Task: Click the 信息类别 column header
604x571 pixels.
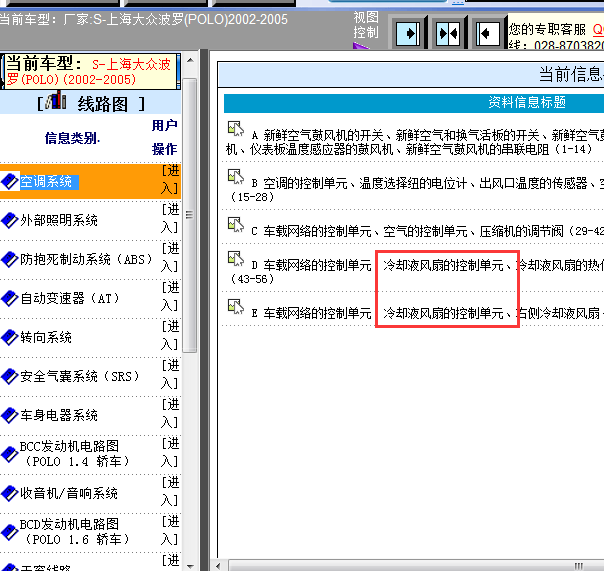Action: pyautogui.click(x=72, y=138)
